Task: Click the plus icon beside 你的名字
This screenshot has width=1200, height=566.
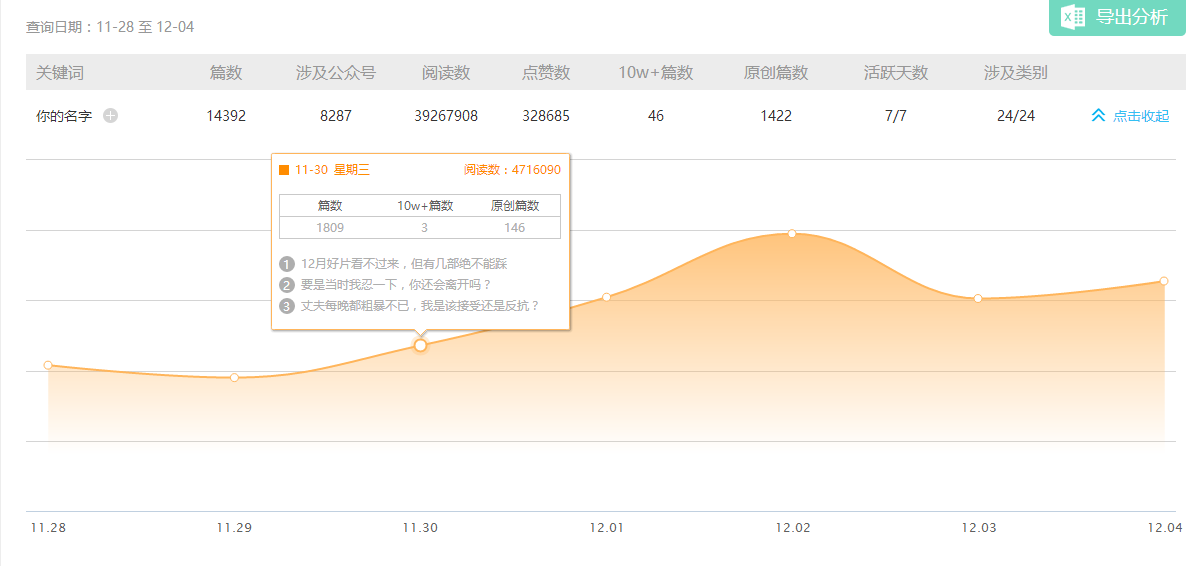Action: pyautogui.click(x=111, y=116)
